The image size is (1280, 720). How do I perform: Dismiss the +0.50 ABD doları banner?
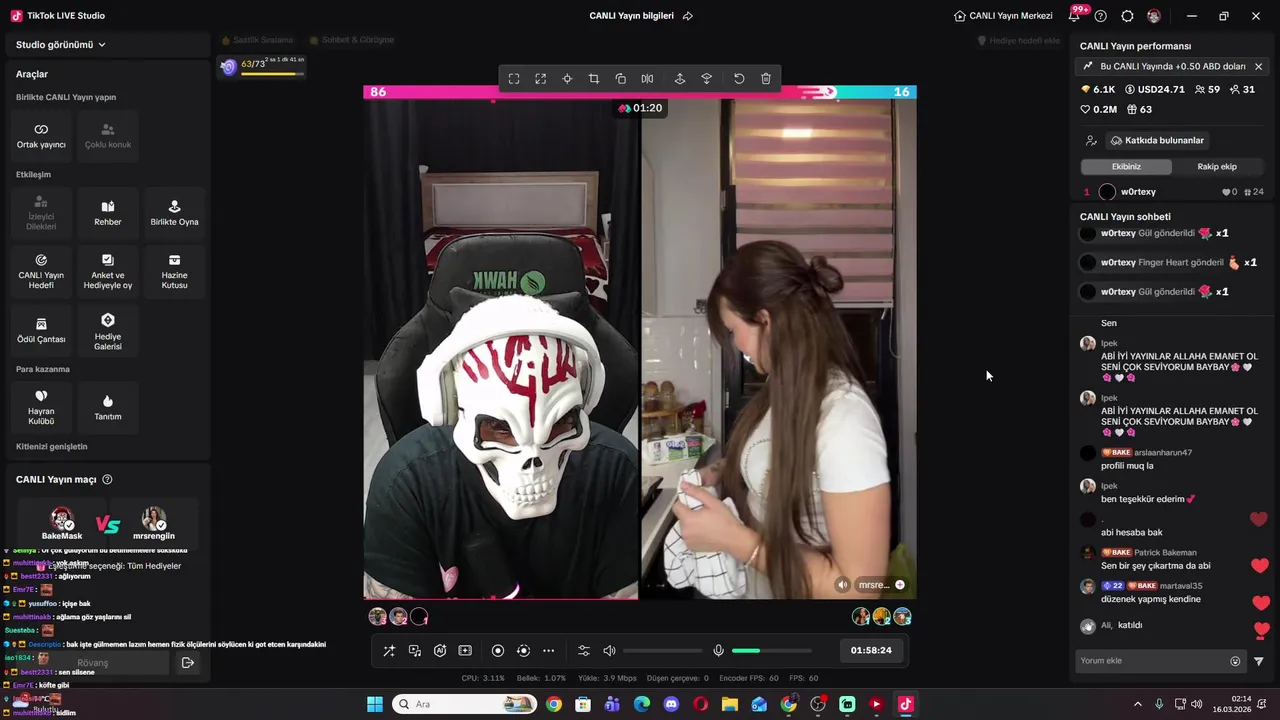pyautogui.click(x=1258, y=66)
